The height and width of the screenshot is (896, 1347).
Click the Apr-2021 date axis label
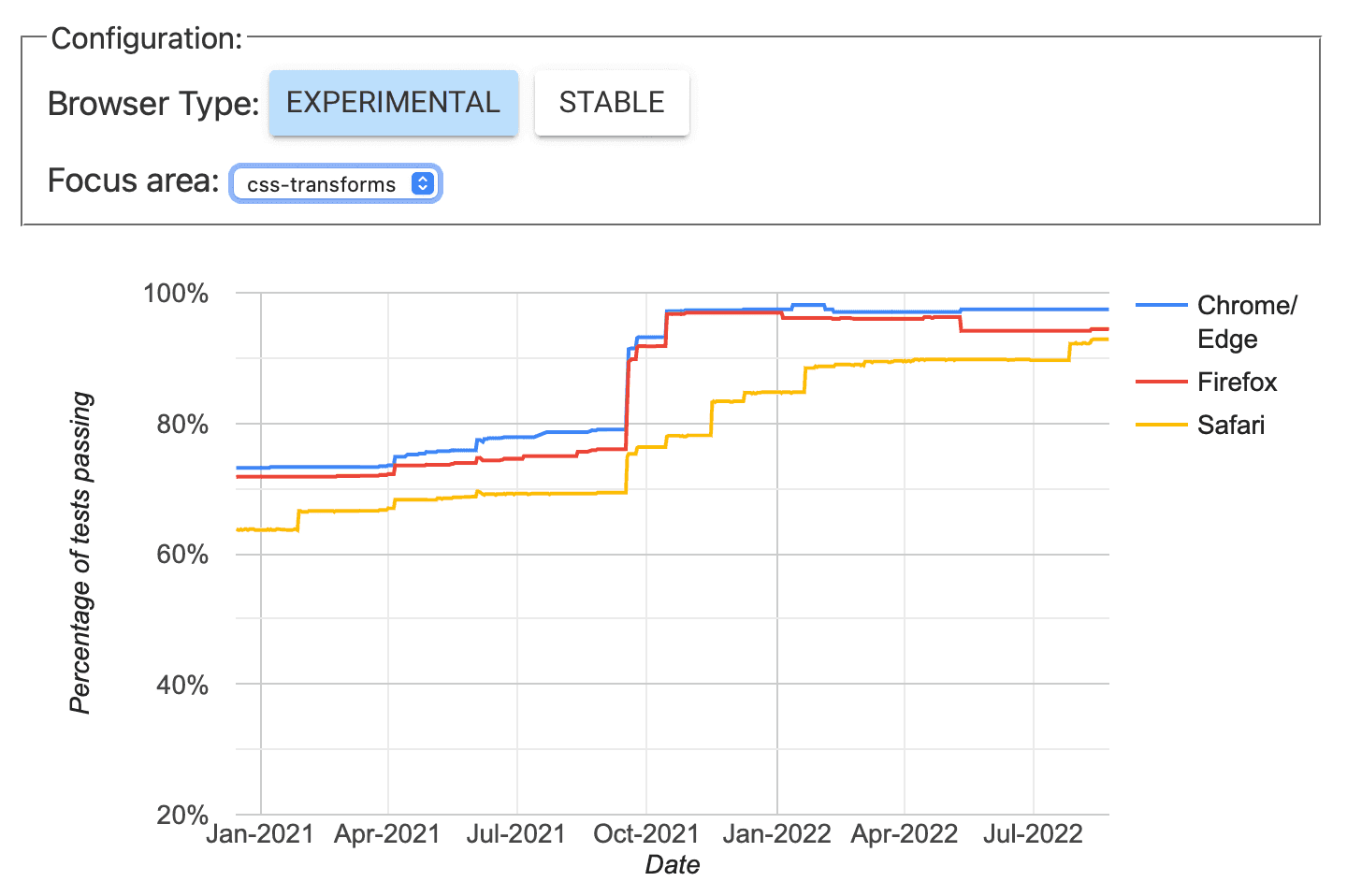387,833
